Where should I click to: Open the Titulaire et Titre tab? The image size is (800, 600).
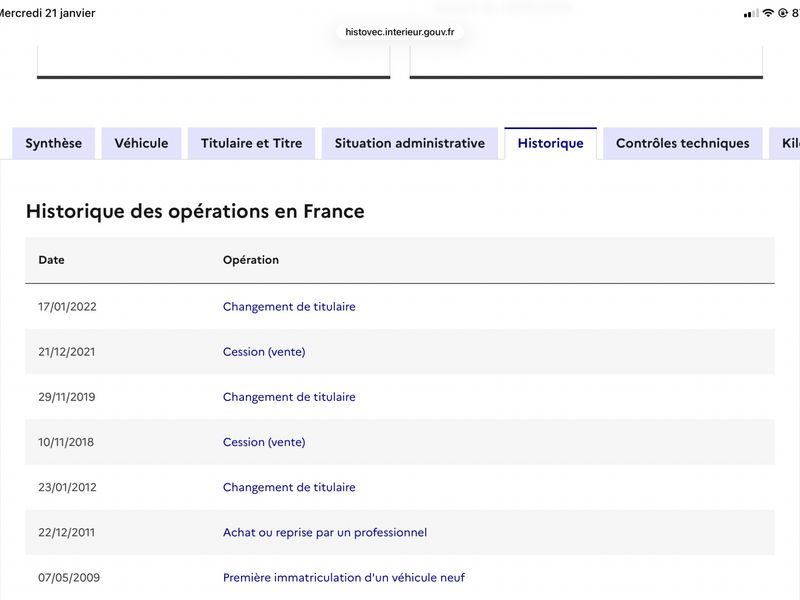point(252,143)
